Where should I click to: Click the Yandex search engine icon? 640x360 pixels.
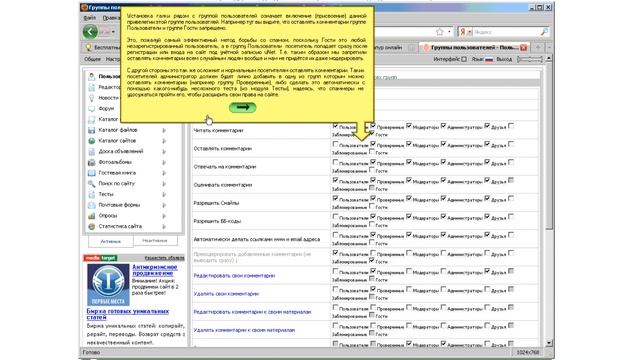click(x=463, y=32)
